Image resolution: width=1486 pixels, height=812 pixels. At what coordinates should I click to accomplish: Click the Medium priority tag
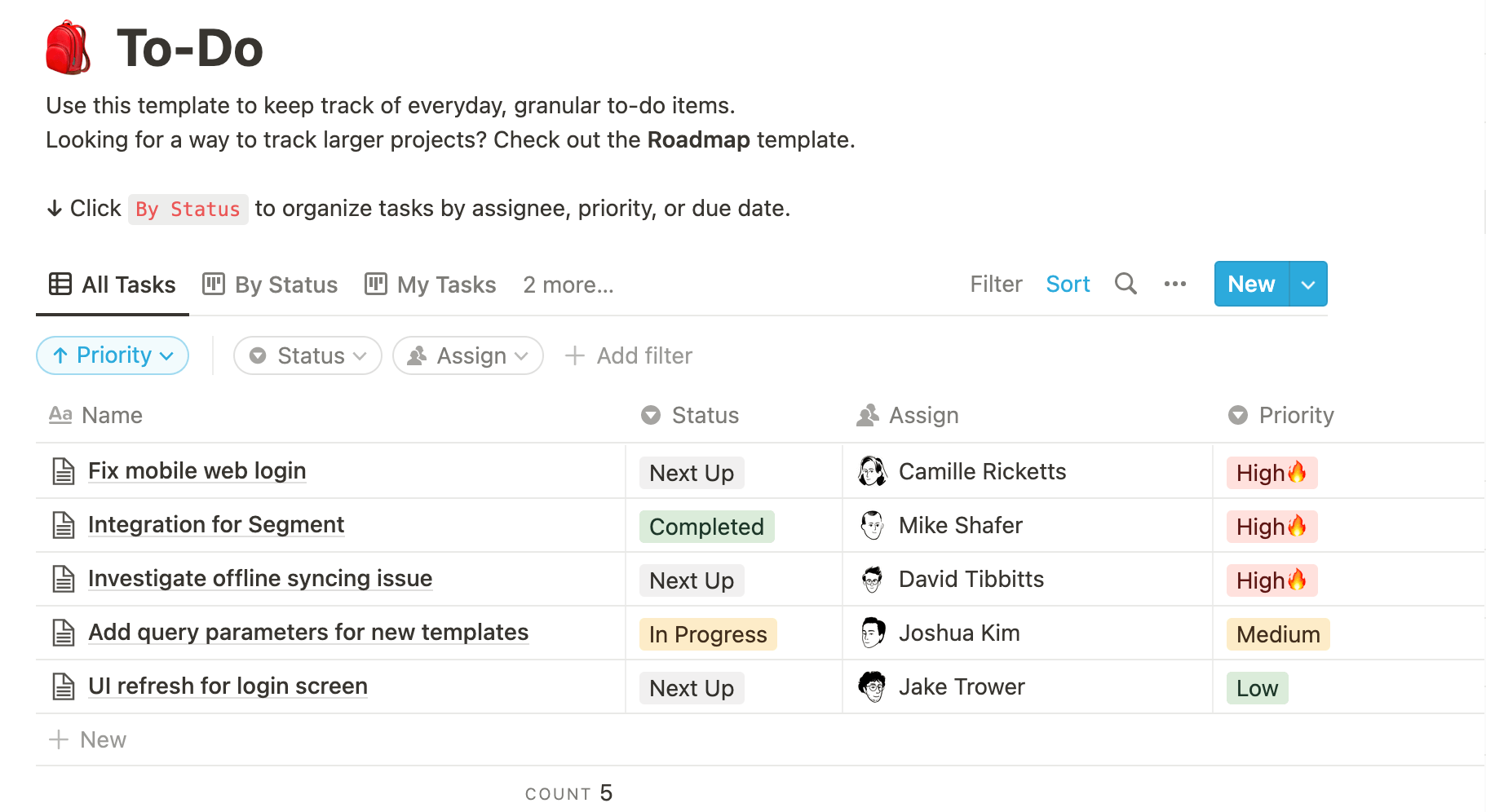[1277, 634]
